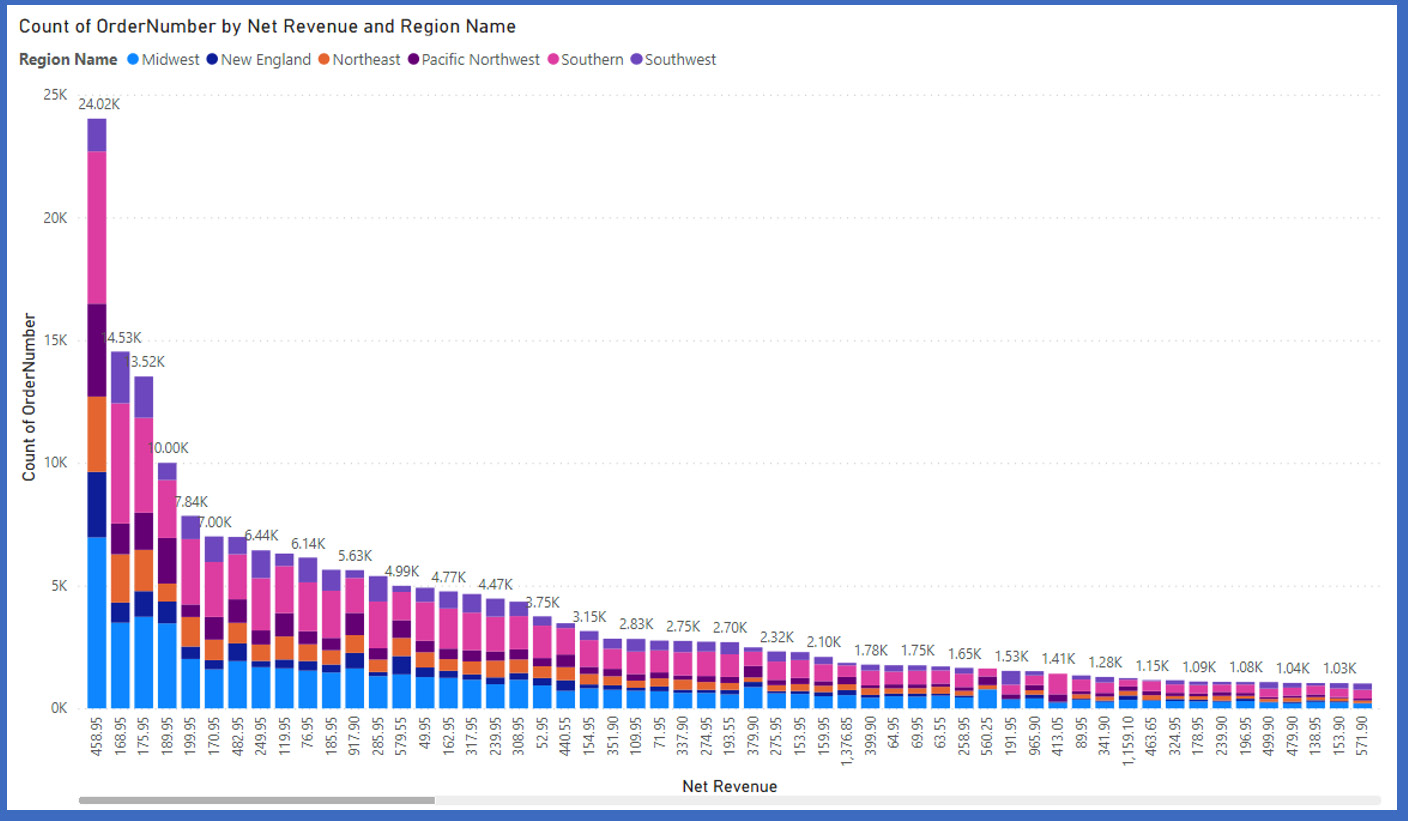Image resolution: width=1408 pixels, height=821 pixels.
Task: Select the Southwest legend label
Action: [x=680, y=60]
